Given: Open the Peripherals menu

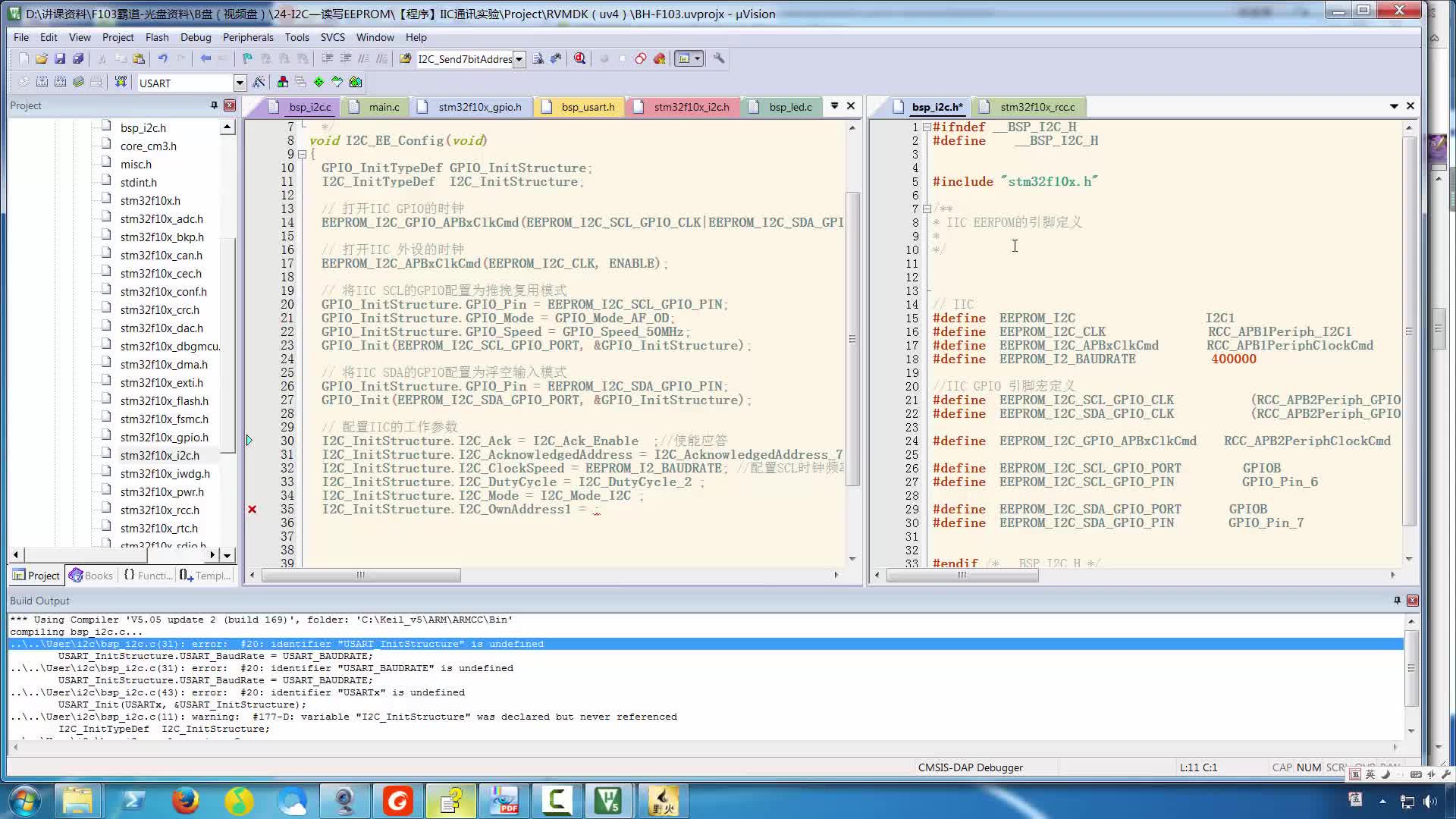Looking at the screenshot, I should coord(248,37).
